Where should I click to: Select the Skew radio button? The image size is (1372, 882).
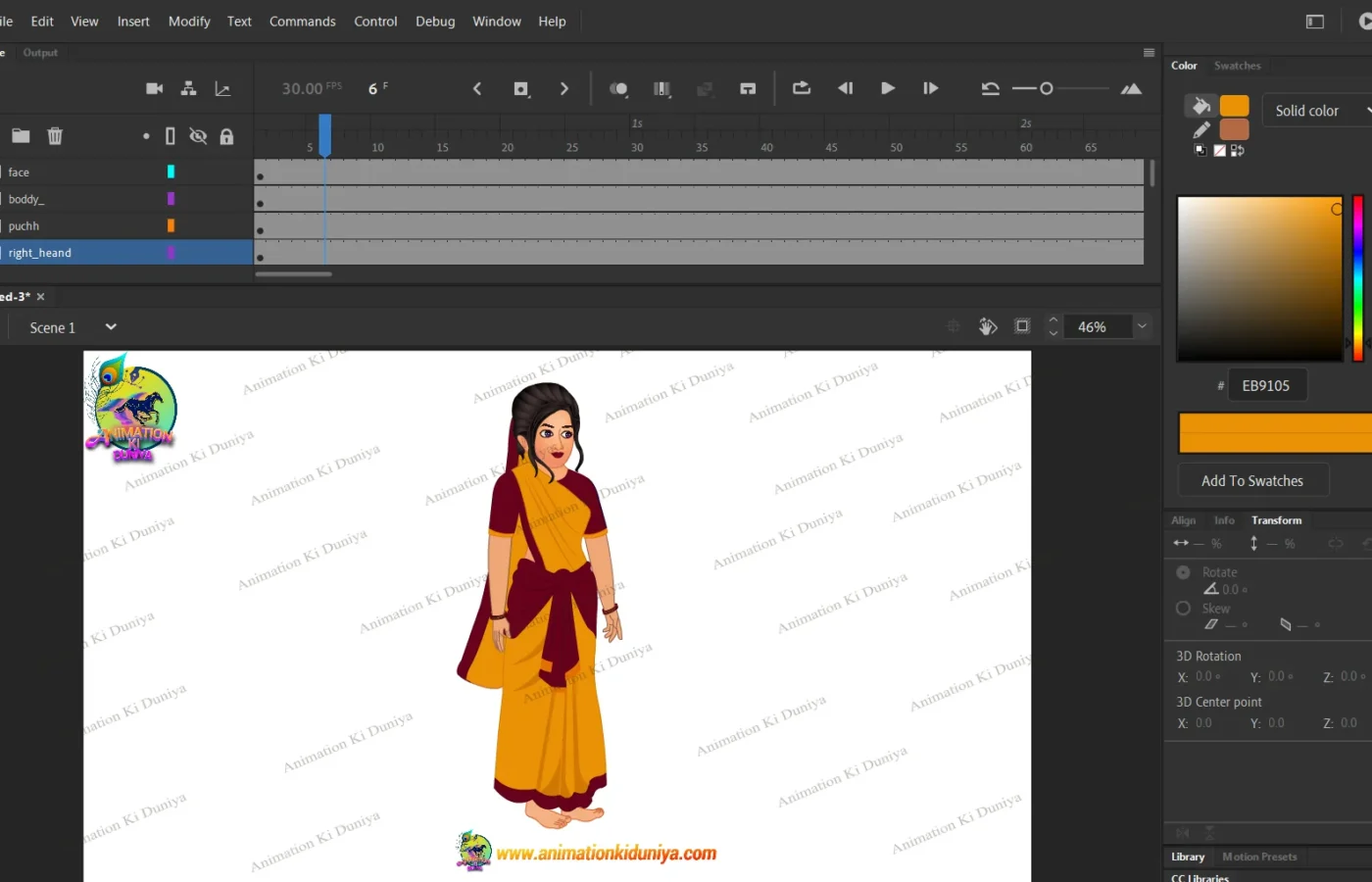coord(1183,609)
